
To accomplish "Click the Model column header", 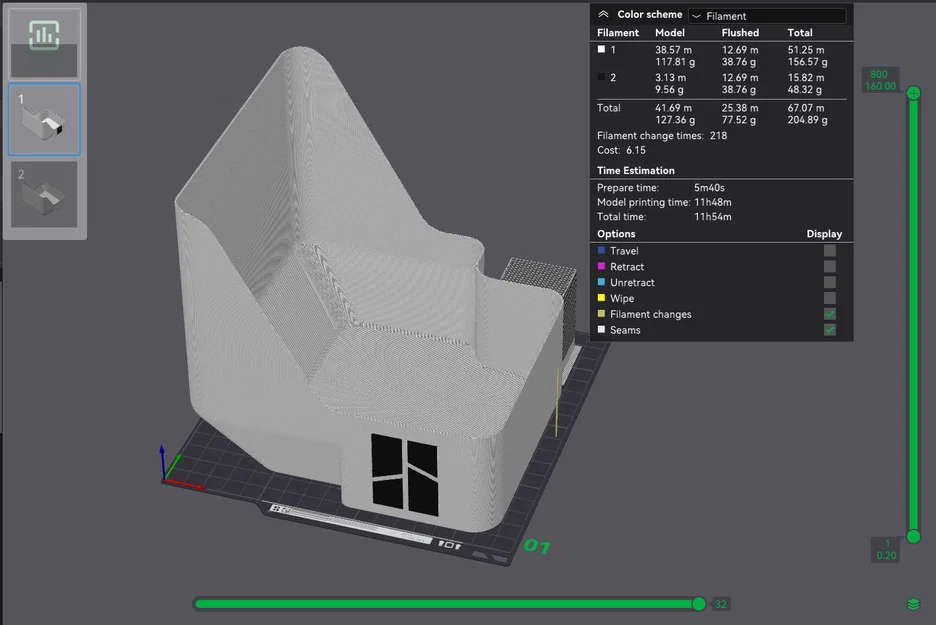I will point(670,33).
